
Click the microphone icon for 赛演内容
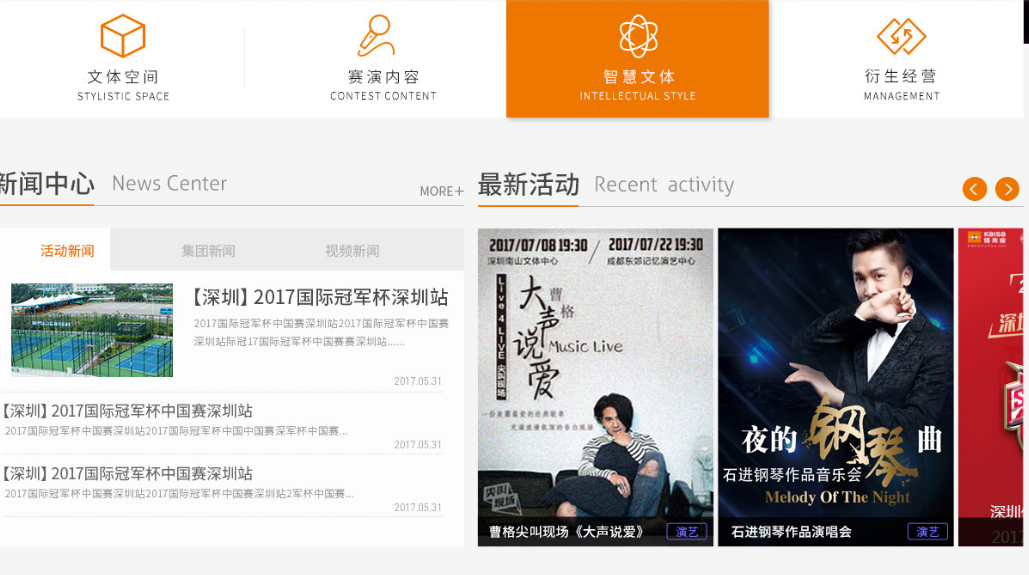(x=377, y=35)
